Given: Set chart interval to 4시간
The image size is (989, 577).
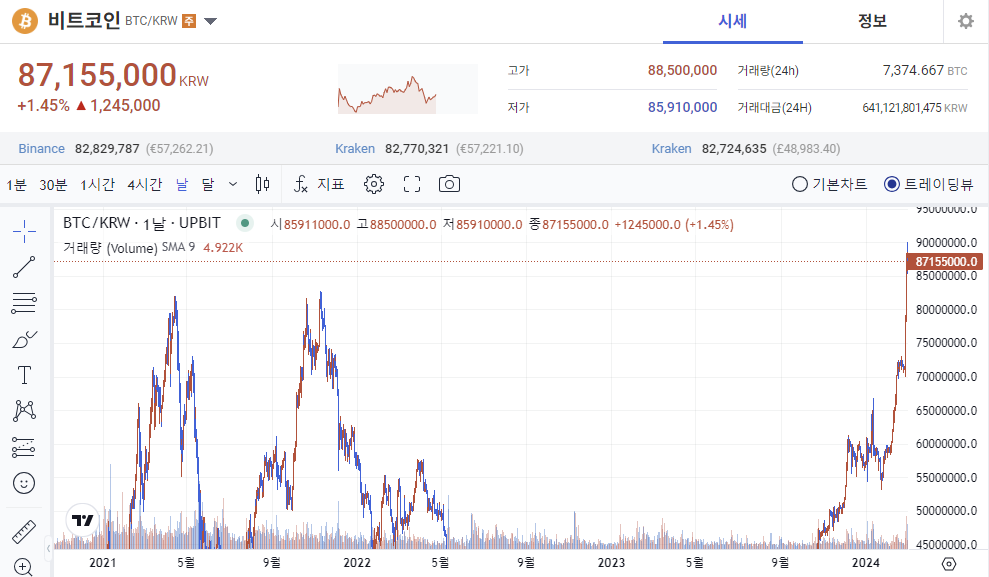Looking at the screenshot, I should pos(144,184).
